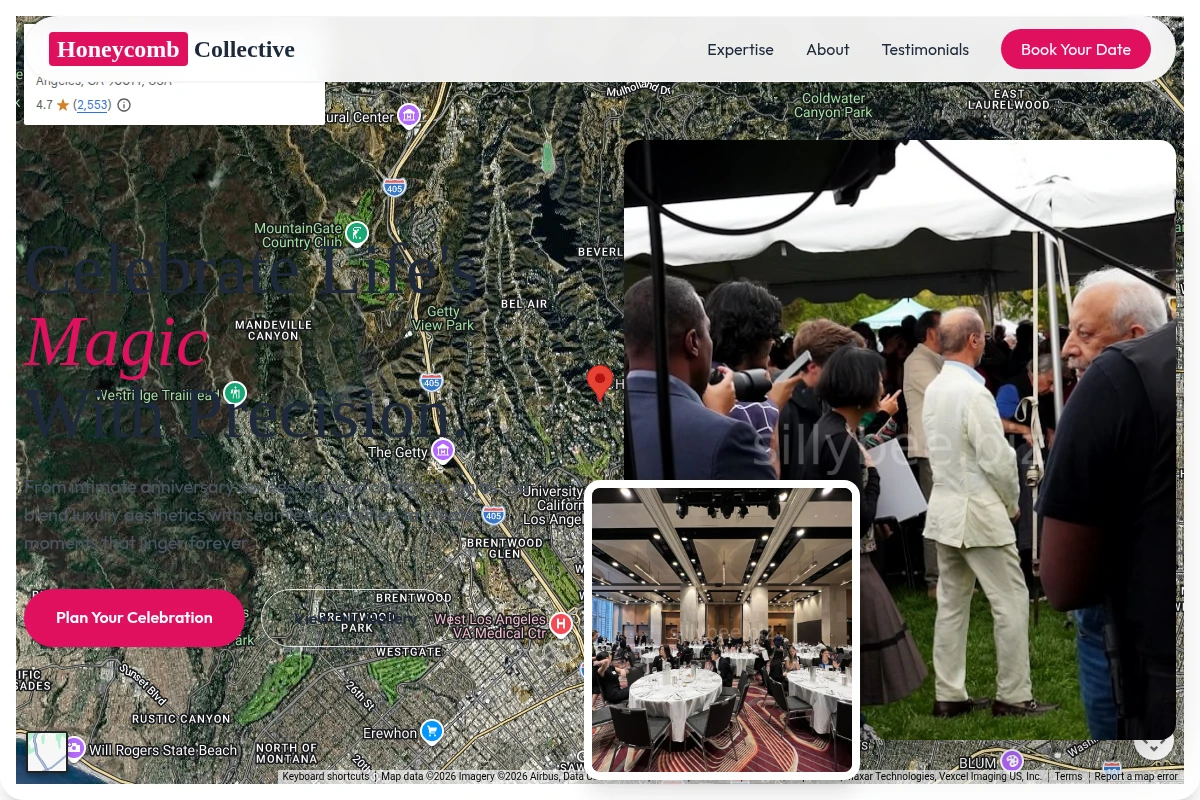Screen dimensions: 1200x800
Task: Click the Keyboard shortcuts map link
Action: point(326,776)
